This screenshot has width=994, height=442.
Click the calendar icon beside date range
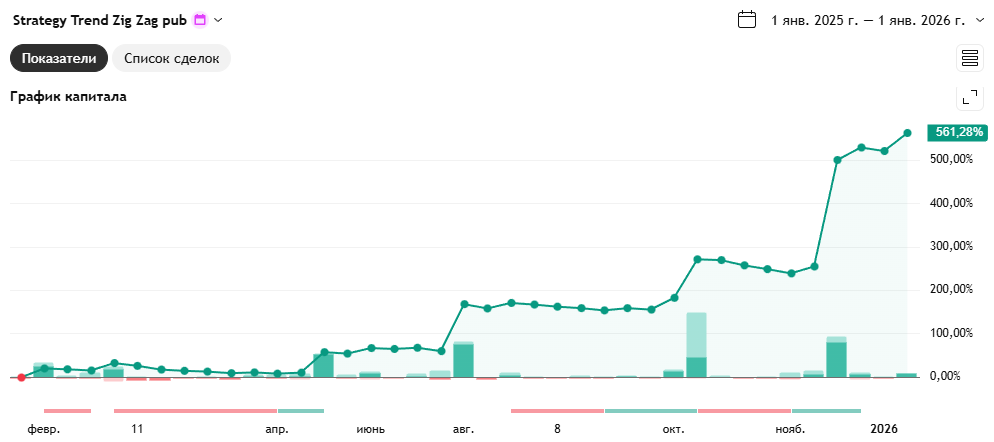(747, 20)
